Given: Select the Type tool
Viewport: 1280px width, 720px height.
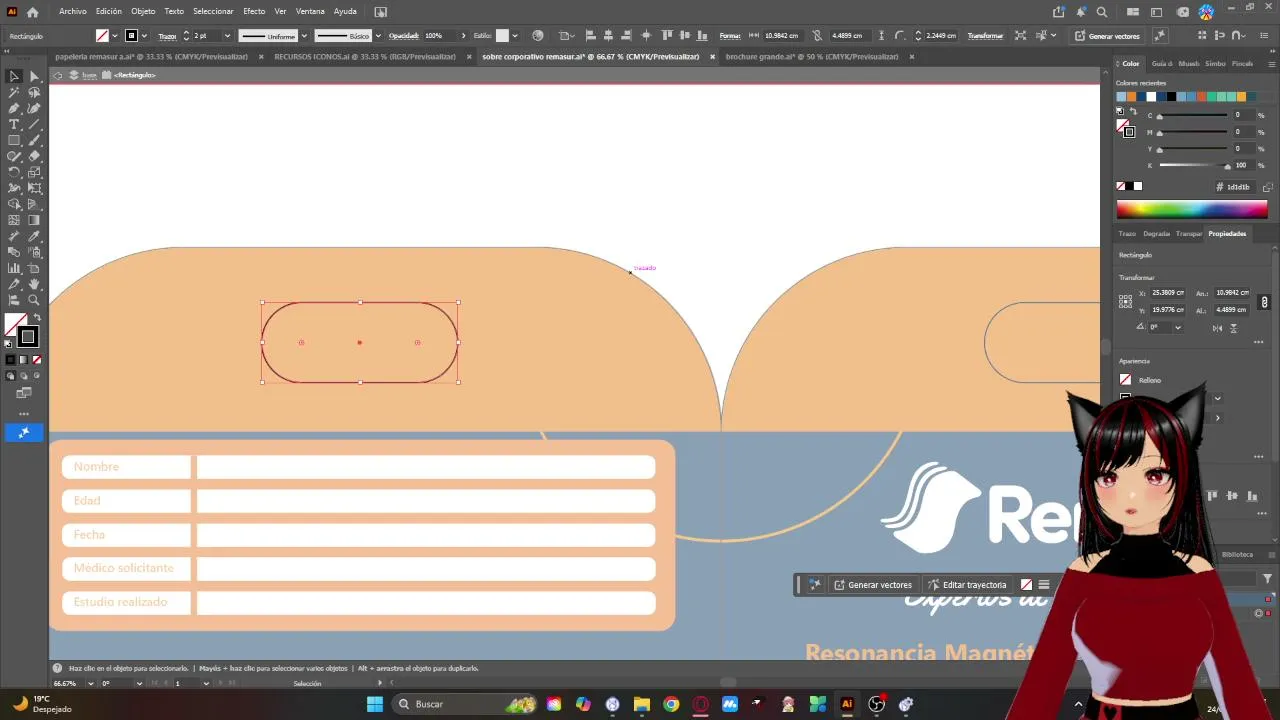Looking at the screenshot, I should (14, 124).
